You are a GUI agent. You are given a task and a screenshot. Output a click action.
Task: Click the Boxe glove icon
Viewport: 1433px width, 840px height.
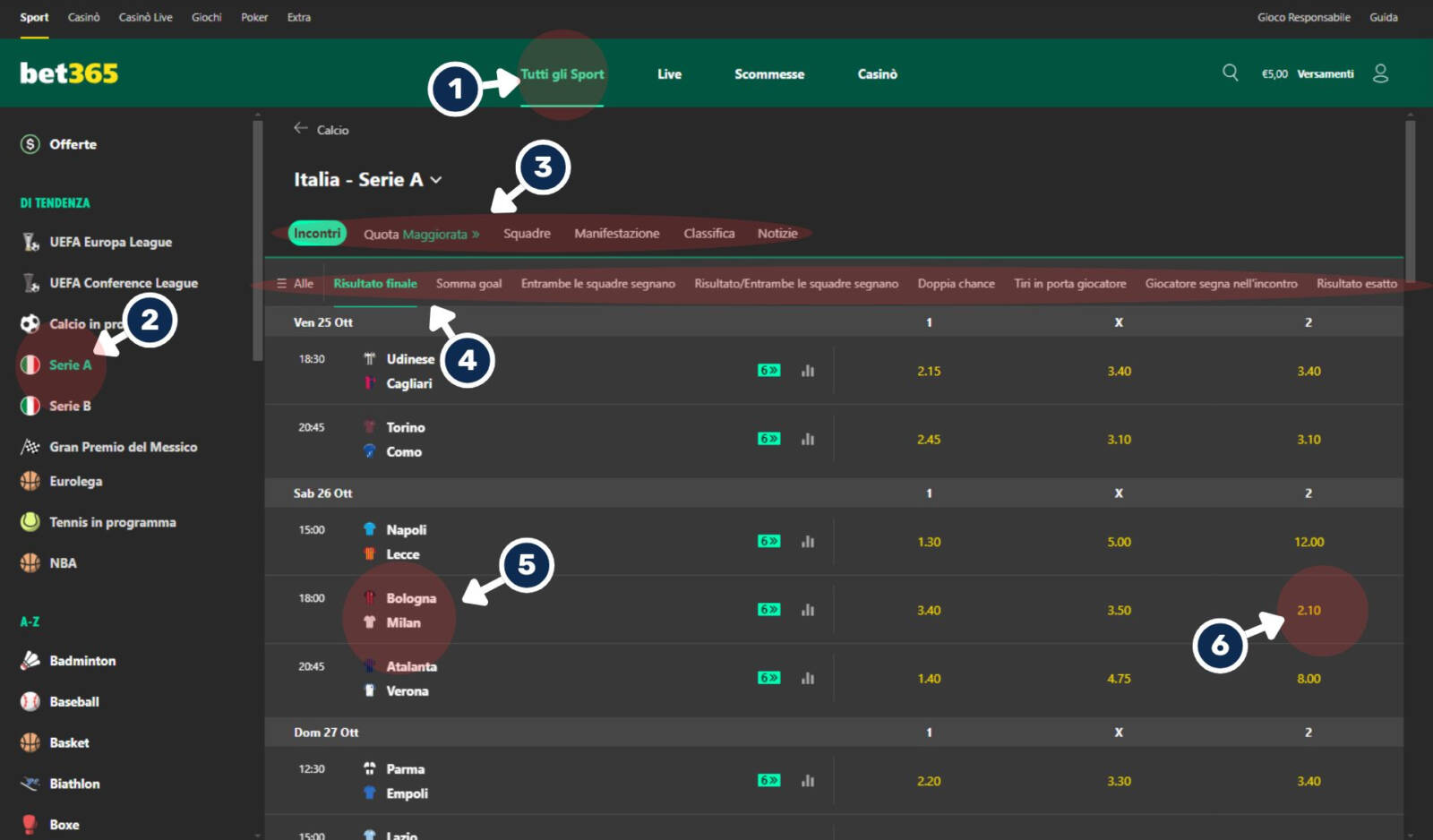coord(30,825)
